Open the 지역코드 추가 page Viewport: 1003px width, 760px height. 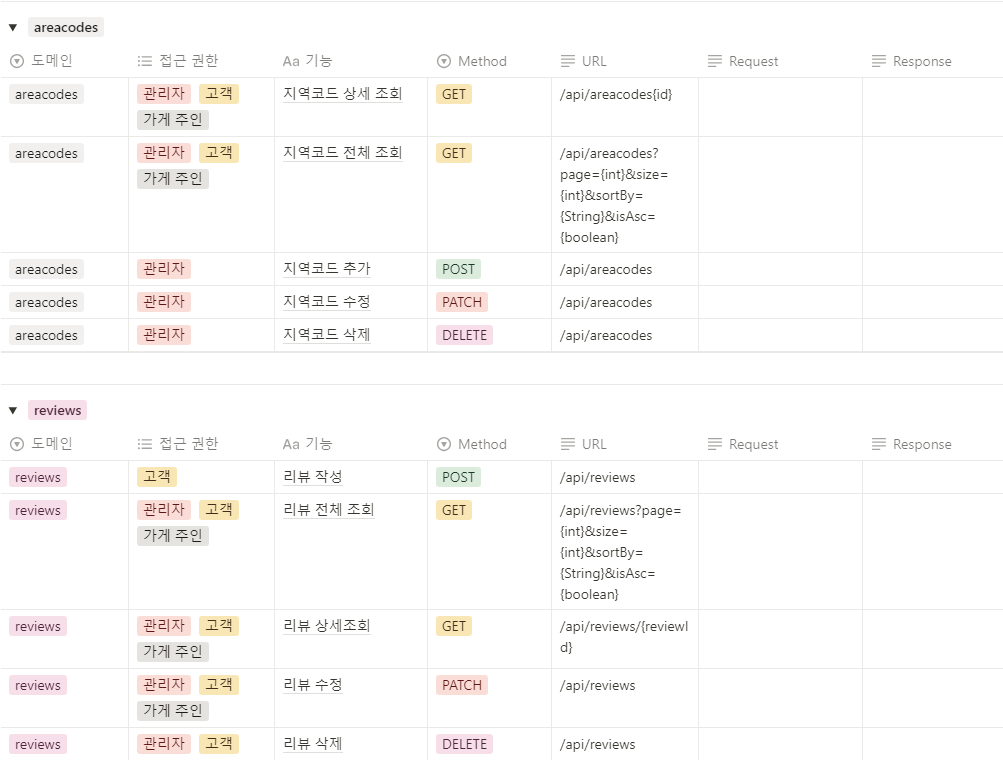click(x=327, y=269)
